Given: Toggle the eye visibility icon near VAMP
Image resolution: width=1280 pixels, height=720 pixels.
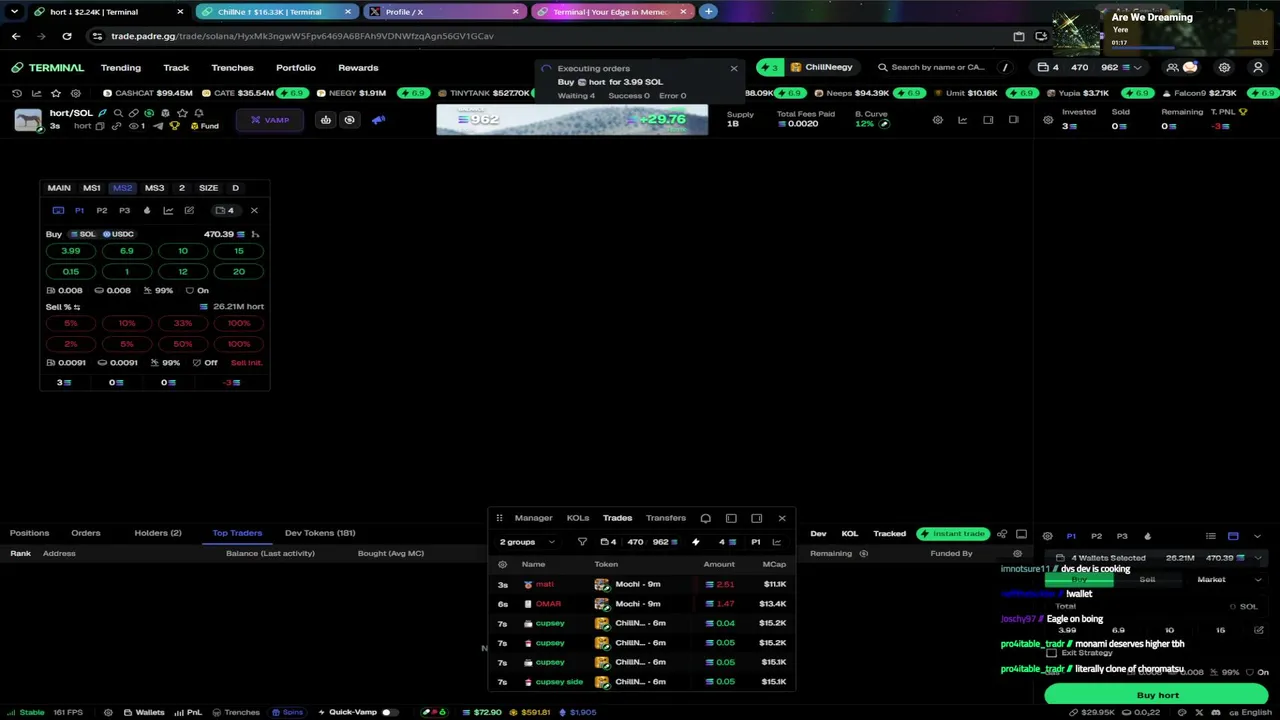Looking at the screenshot, I should (349, 120).
